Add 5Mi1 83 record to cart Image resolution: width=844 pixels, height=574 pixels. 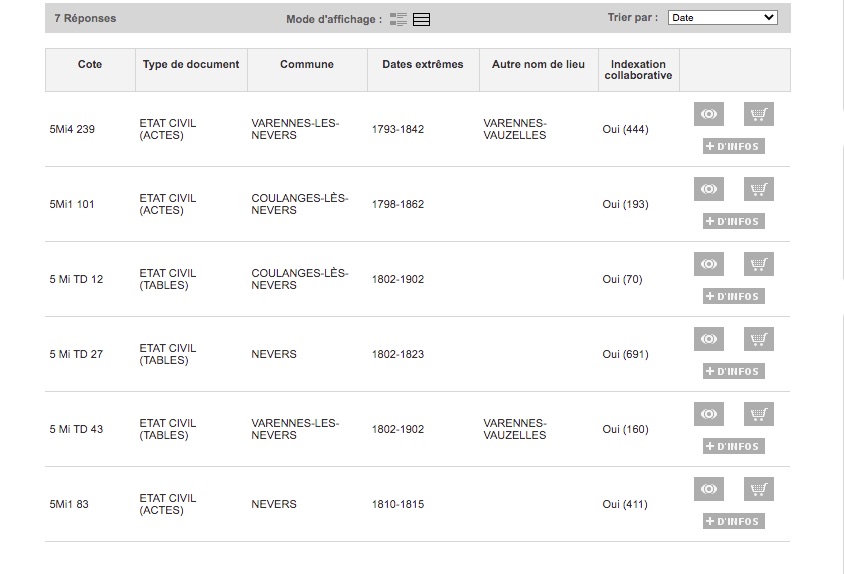(x=759, y=490)
